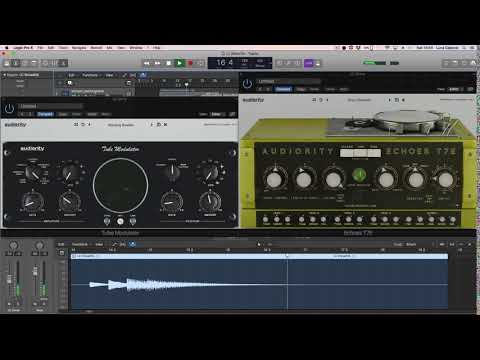Viewport: 480px width, 360px height.
Task: Click amplitude Depth knob on Tube Modulator
Action: tap(70, 201)
